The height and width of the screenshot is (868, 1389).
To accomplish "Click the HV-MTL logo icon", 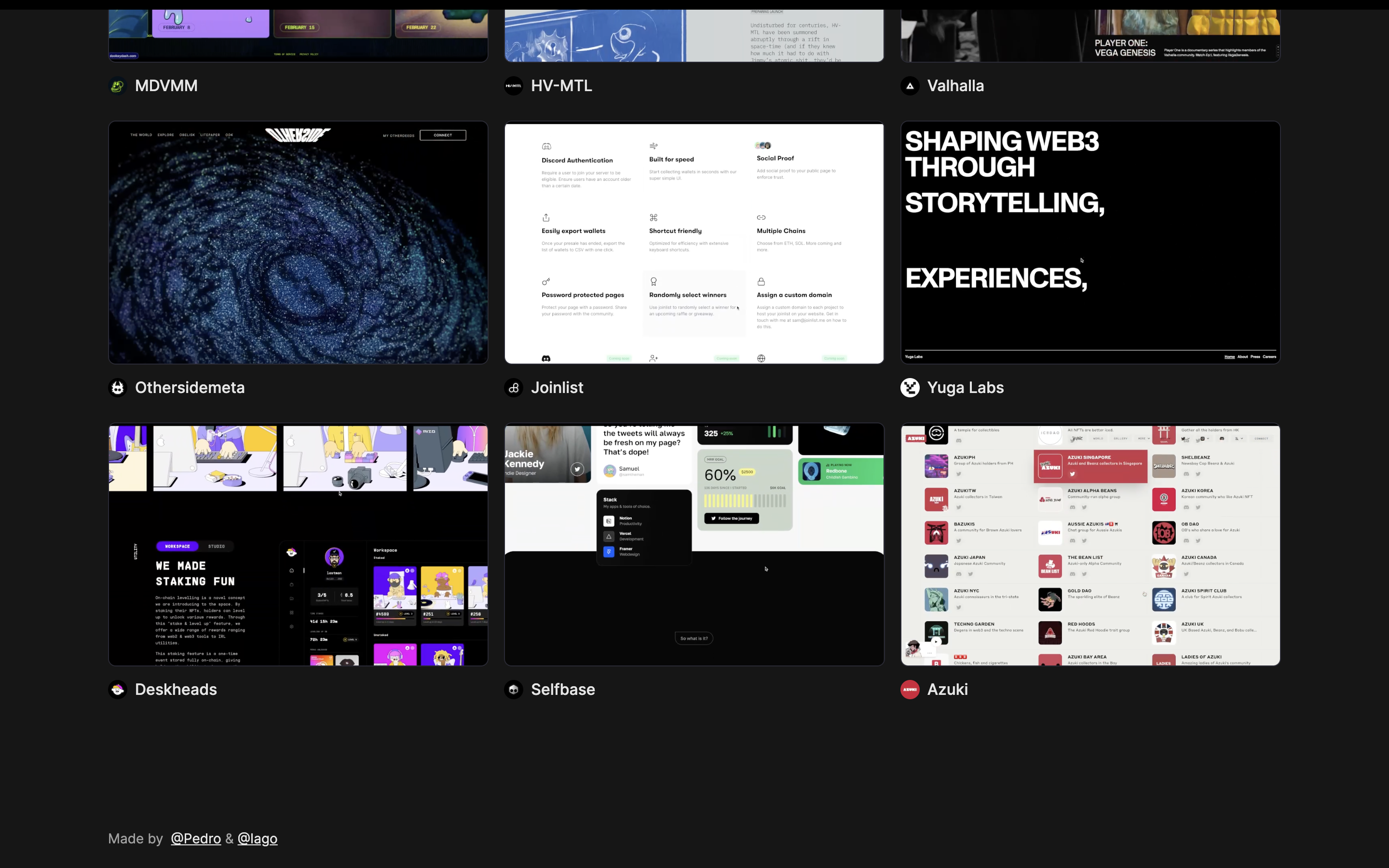I will (514, 85).
